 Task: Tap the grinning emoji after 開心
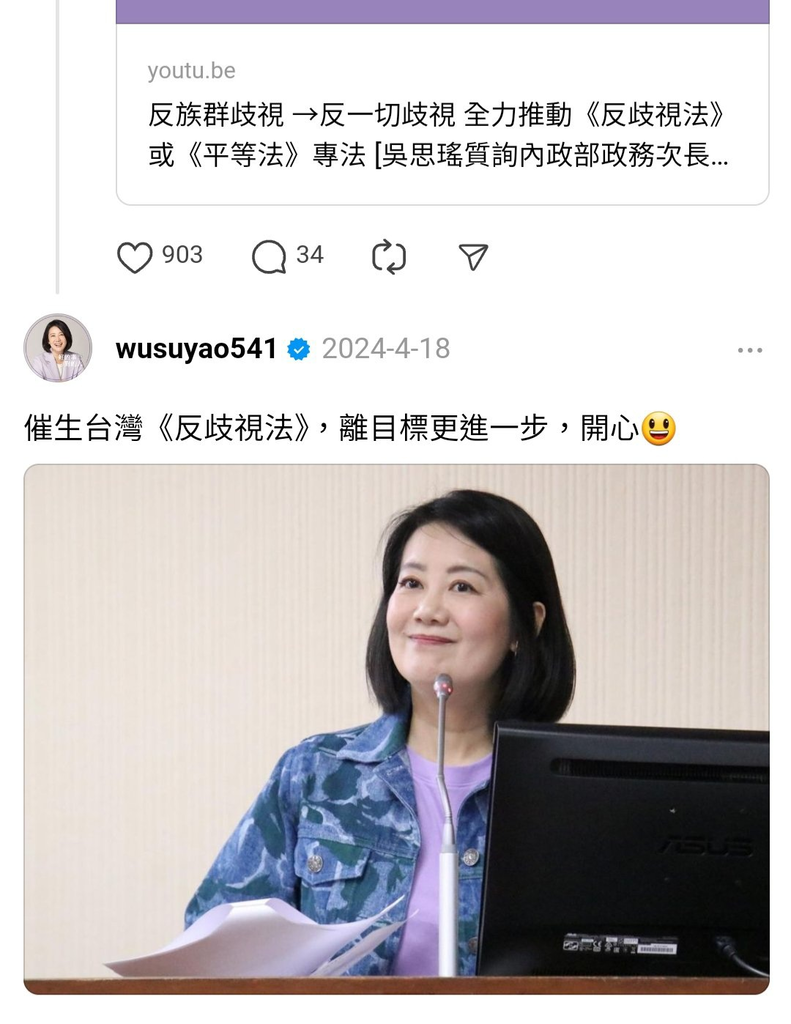point(658,428)
